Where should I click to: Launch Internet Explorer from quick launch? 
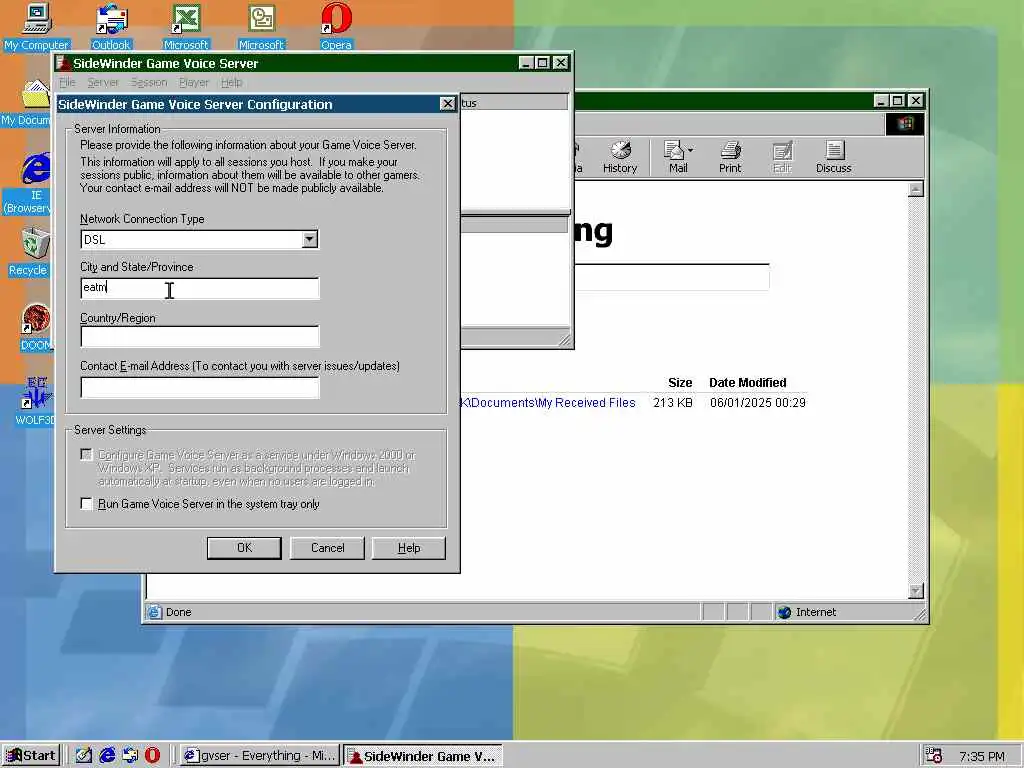coord(107,756)
